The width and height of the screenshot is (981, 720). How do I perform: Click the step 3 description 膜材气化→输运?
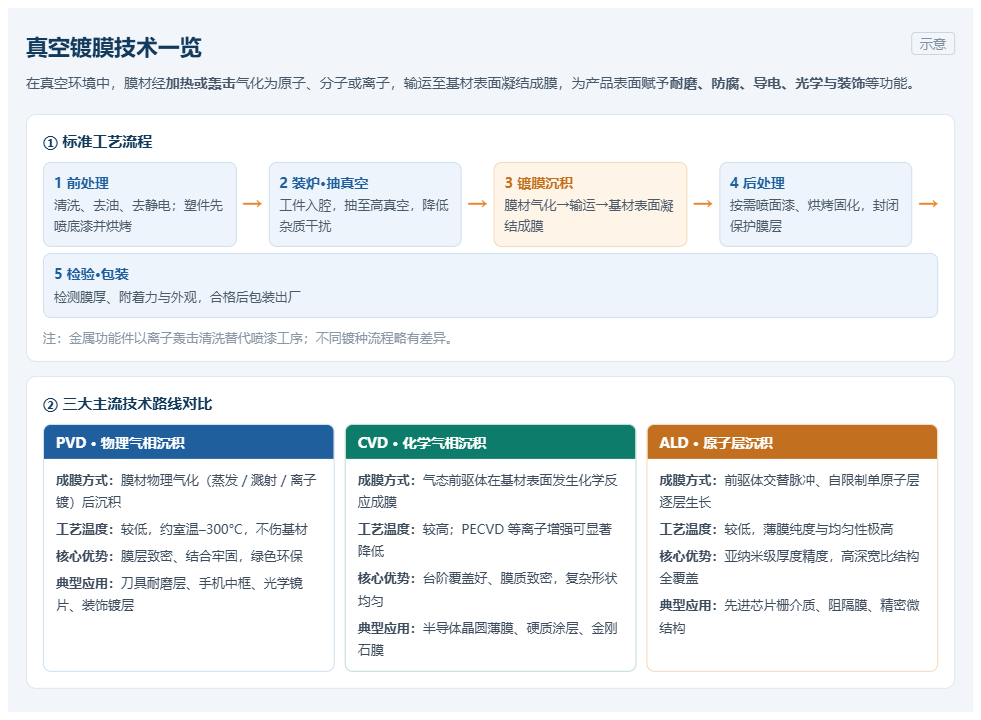pyautogui.click(x=589, y=215)
